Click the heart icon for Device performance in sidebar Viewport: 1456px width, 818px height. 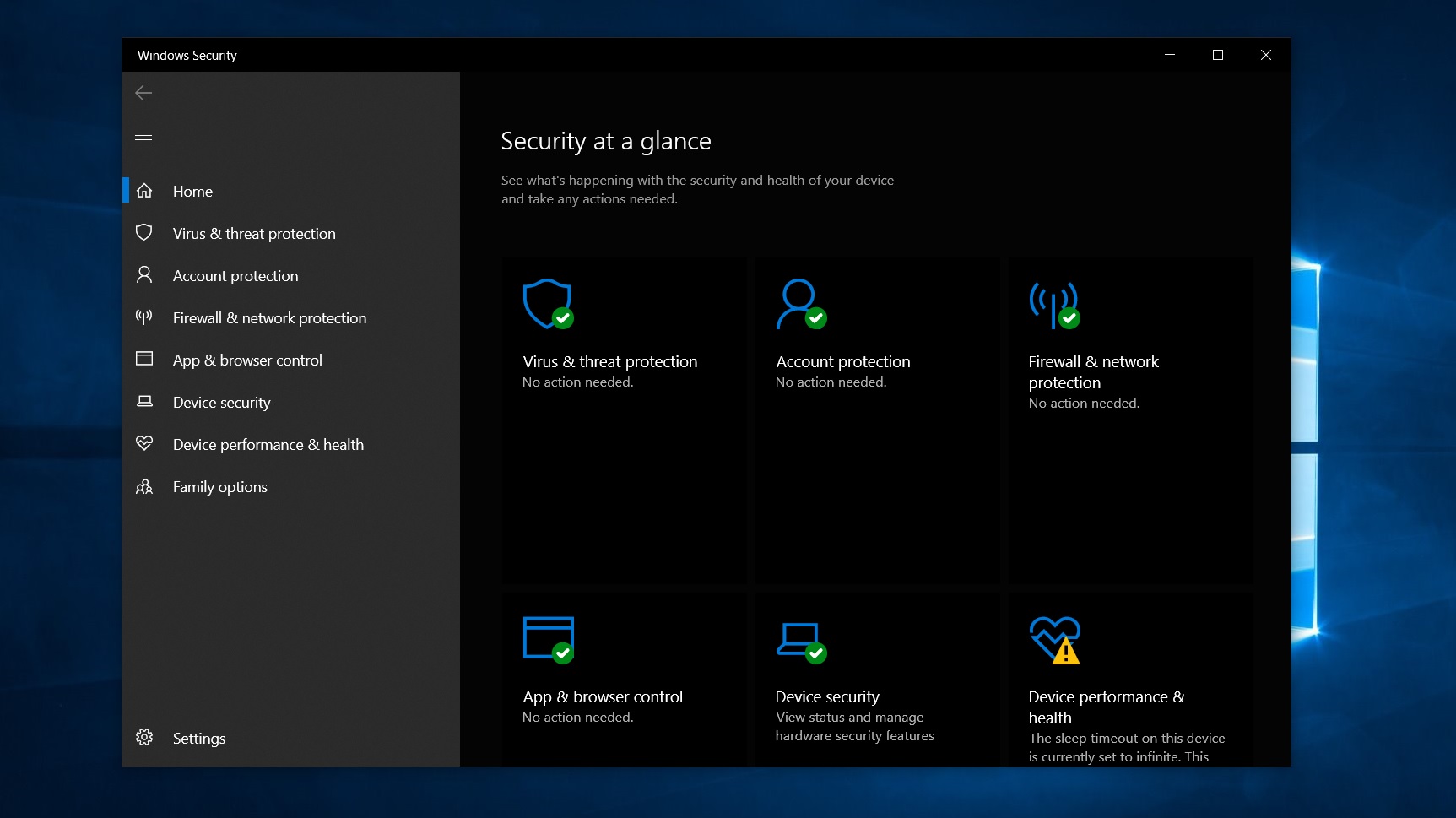pyautogui.click(x=144, y=442)
